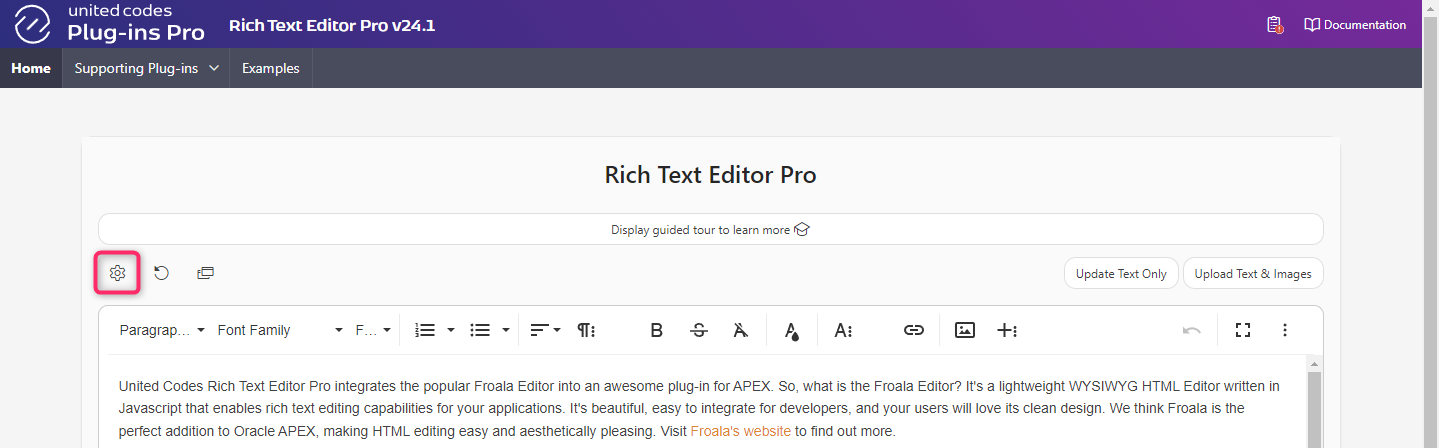
Task: Toggle strikethrough formatting
Action: [699, 330]
